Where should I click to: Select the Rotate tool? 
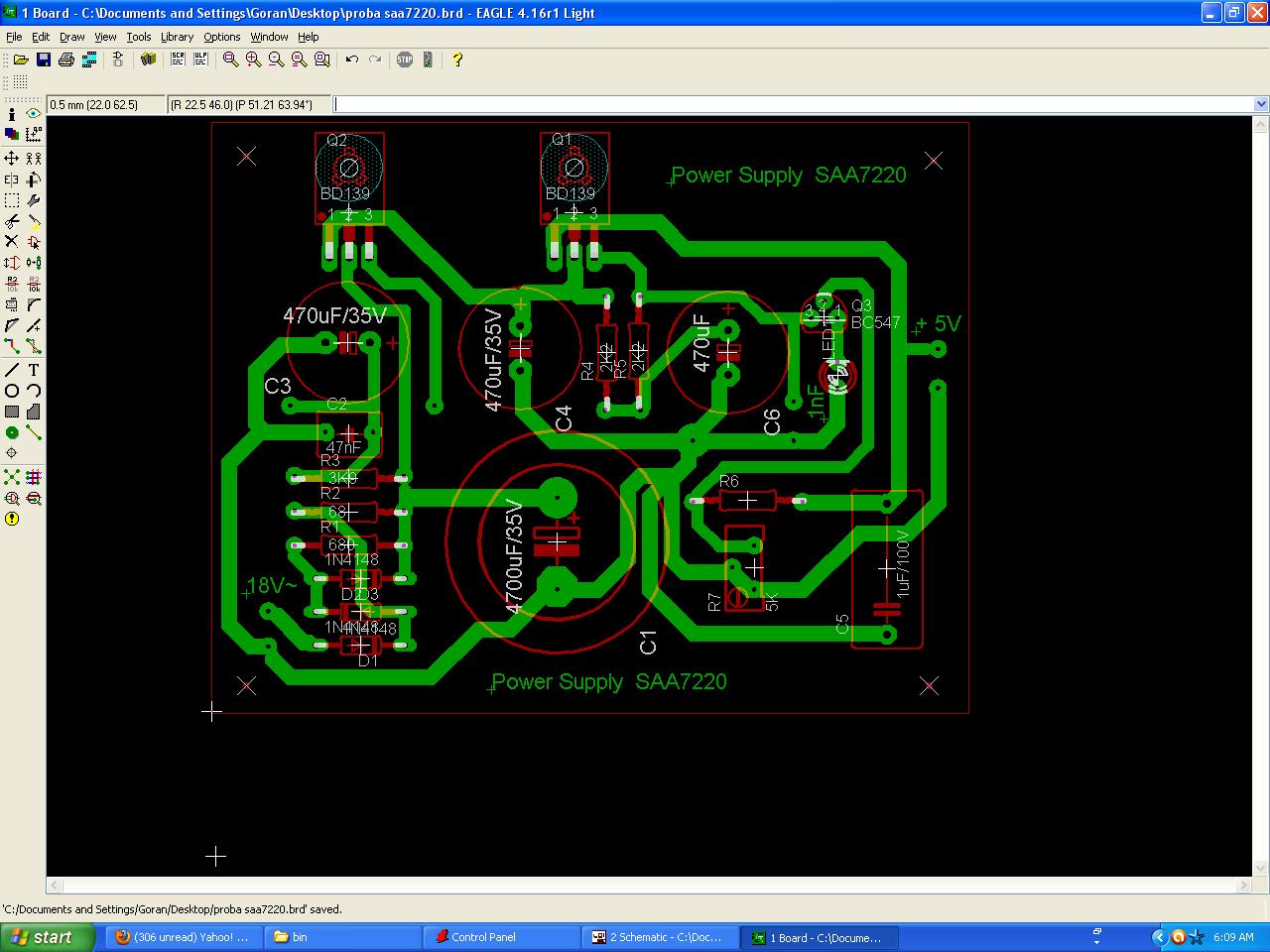click(x=34, y=179)
